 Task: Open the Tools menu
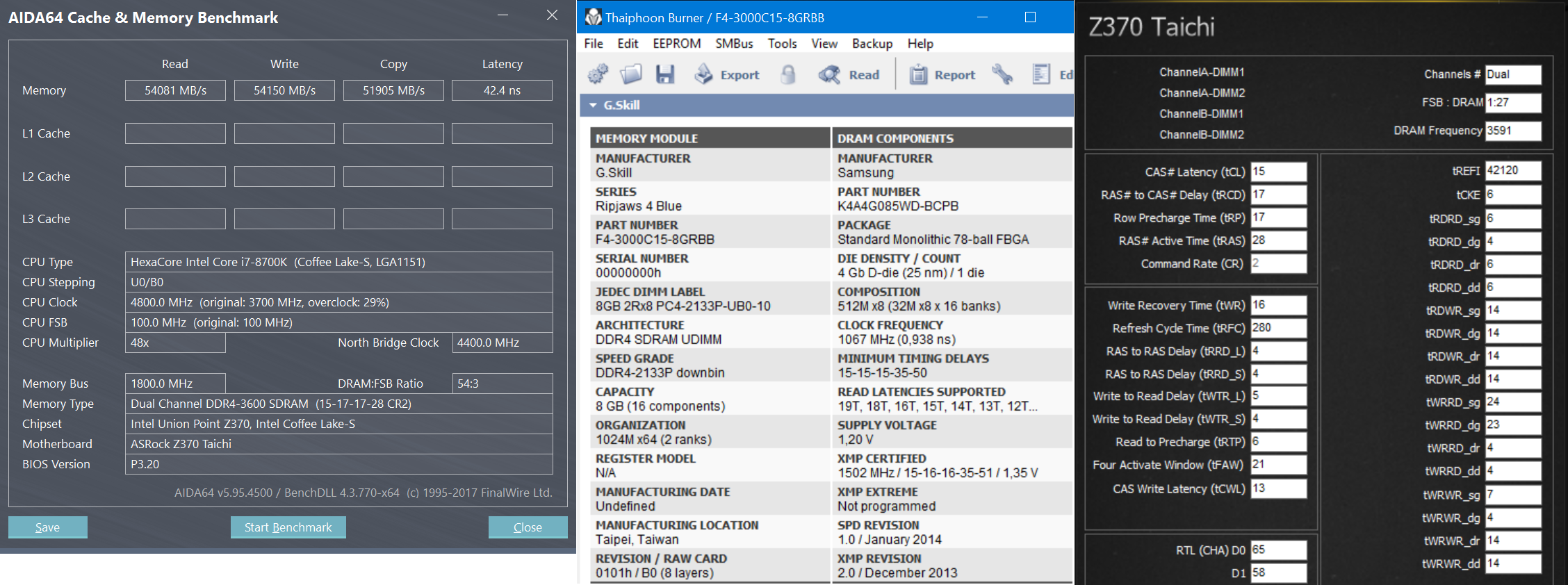tap(782, 44)
